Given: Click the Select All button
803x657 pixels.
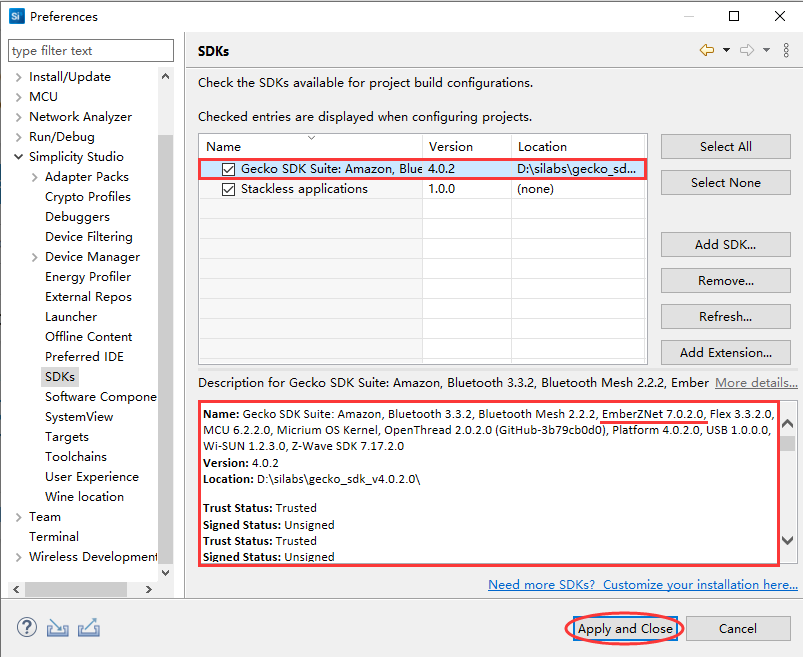Looking at the screenshot, I should (725, 146).
